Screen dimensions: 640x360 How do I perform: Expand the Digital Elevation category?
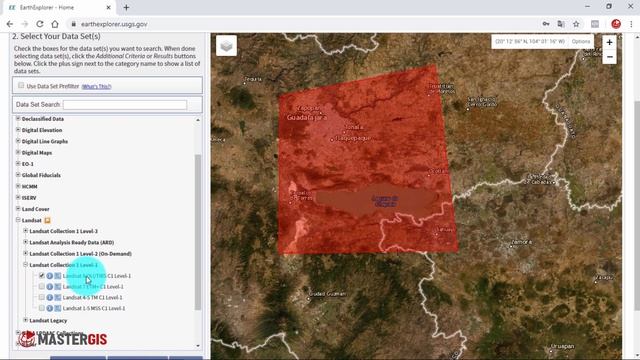(x=18, y=129)
